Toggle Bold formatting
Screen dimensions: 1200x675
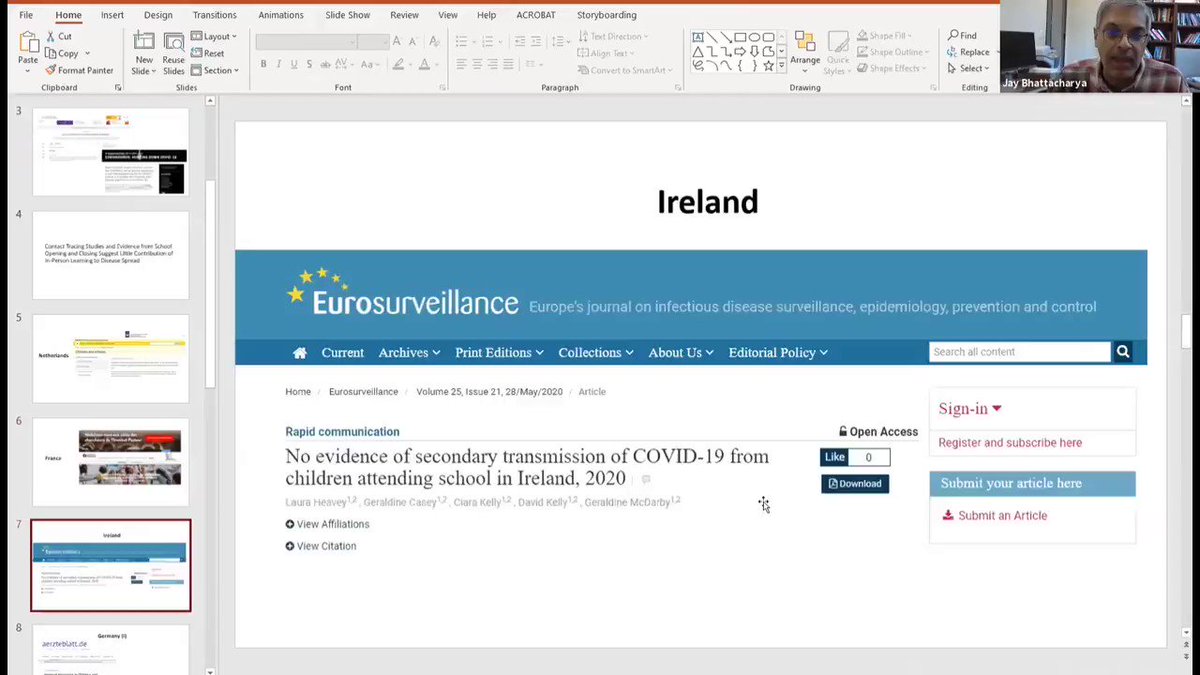pos(264,64)
